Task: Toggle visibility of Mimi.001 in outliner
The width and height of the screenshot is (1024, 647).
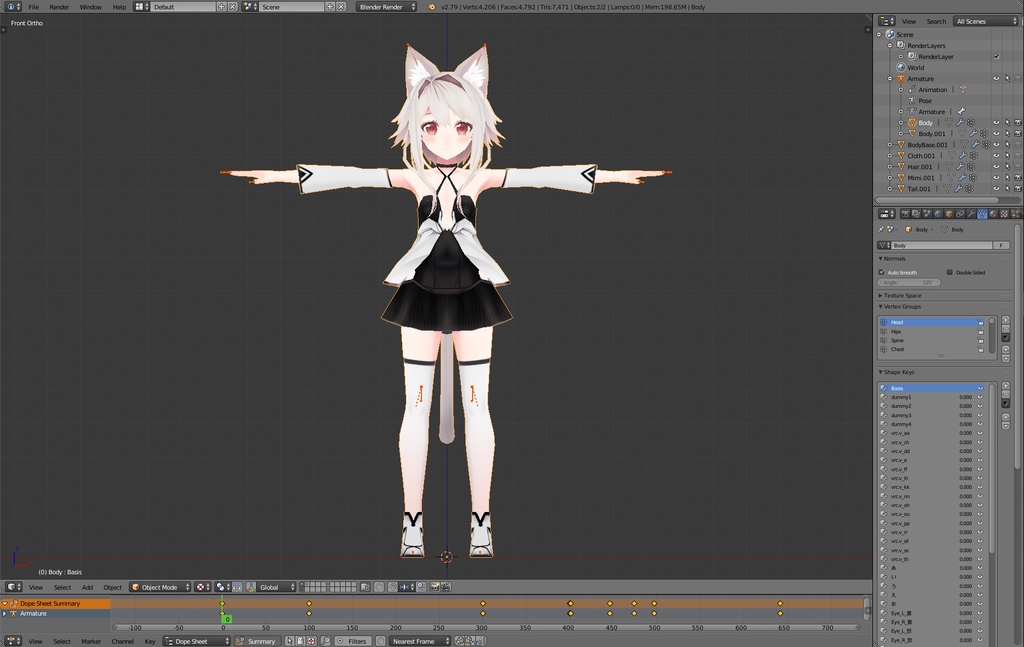Action: [997, 178]
